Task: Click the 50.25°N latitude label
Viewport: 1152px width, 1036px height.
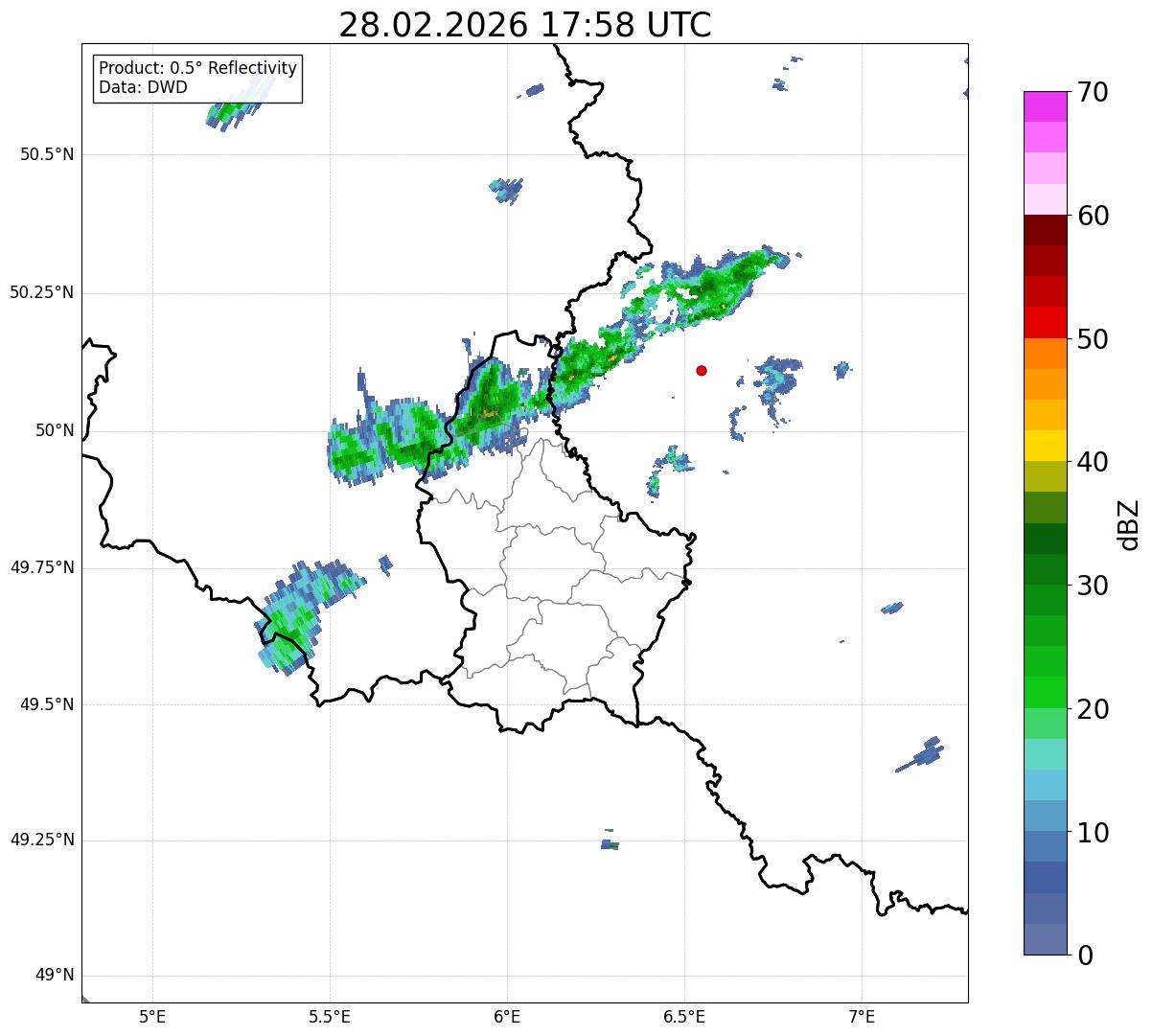Action: pyautogui.click(x=42, y=292)
